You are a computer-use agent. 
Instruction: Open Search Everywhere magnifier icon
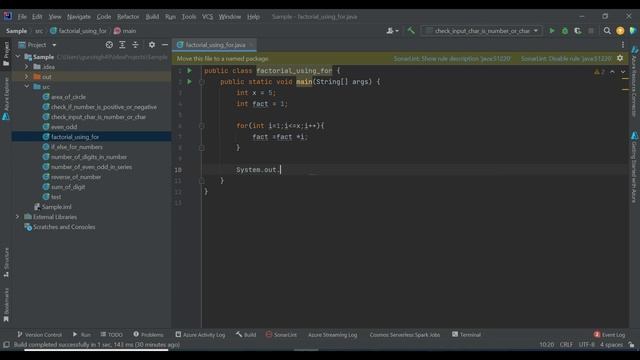[x=607, y=31]
